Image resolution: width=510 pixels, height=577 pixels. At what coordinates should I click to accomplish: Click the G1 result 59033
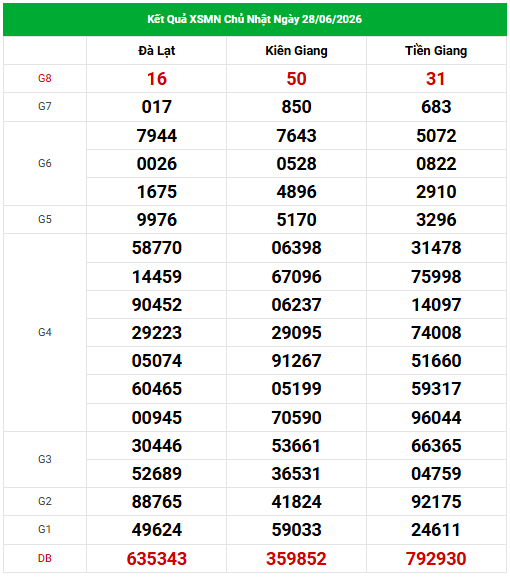(x=297, y=530)
